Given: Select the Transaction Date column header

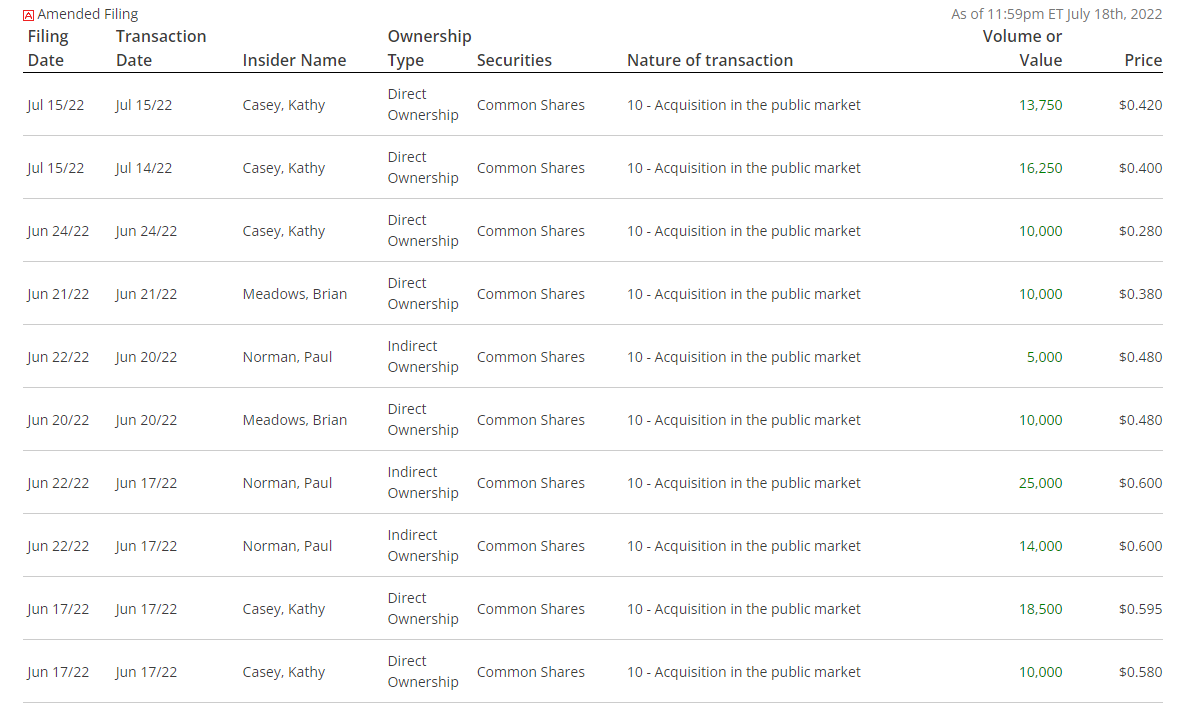Looking at the screenshot, I should click(160, 48).
